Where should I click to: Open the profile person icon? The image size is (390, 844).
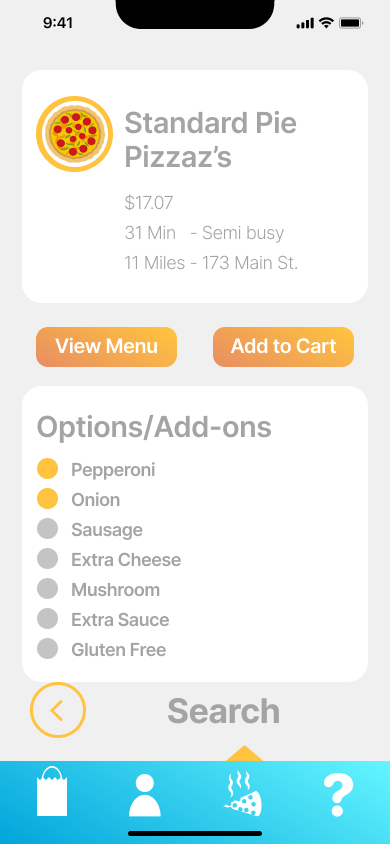[145, 796]
